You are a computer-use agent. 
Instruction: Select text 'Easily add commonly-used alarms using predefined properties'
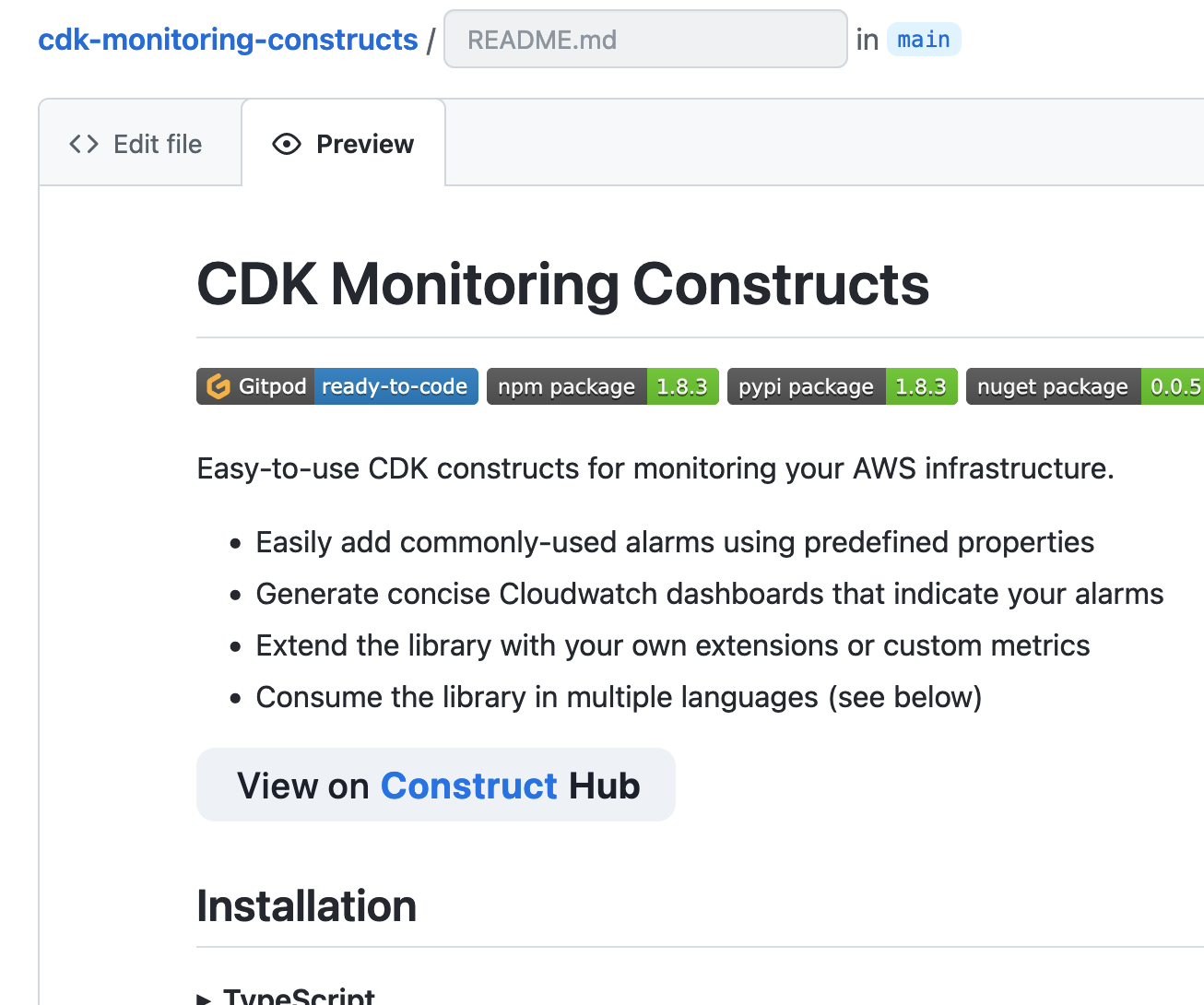pyautogui.click(x=675, y=542)
